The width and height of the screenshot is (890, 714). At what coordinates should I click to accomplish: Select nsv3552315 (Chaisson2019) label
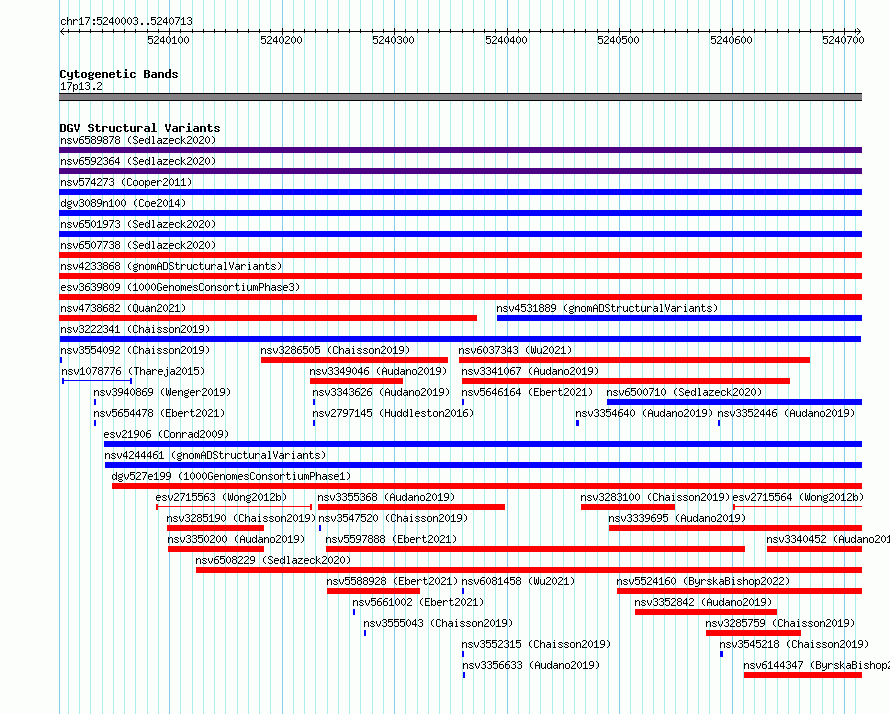pos(536,644)
